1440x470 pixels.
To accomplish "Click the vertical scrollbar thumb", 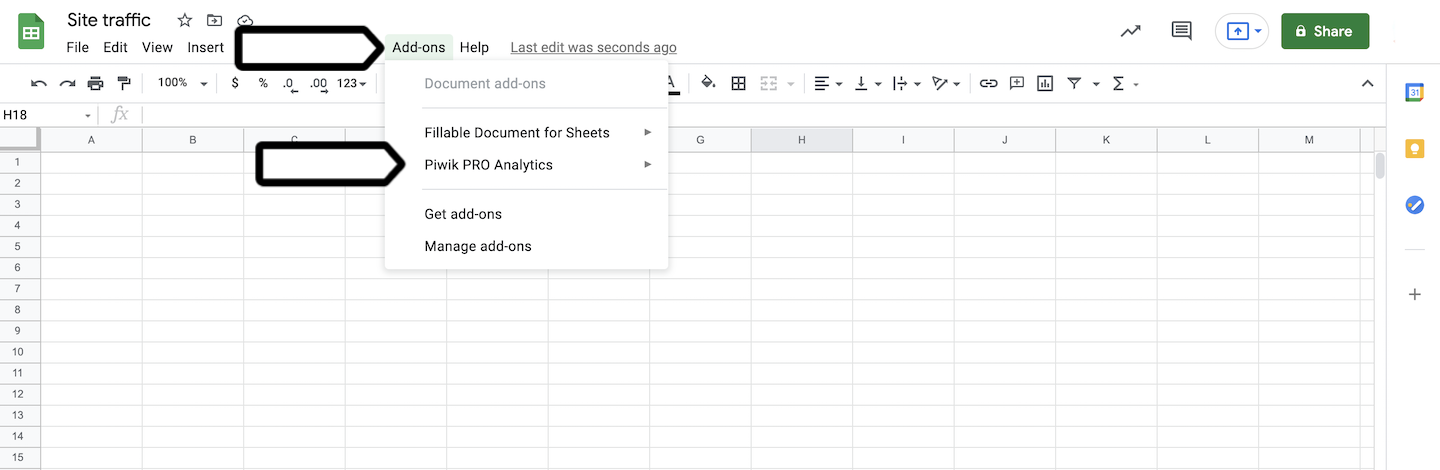I will [x=1380, y=166].
